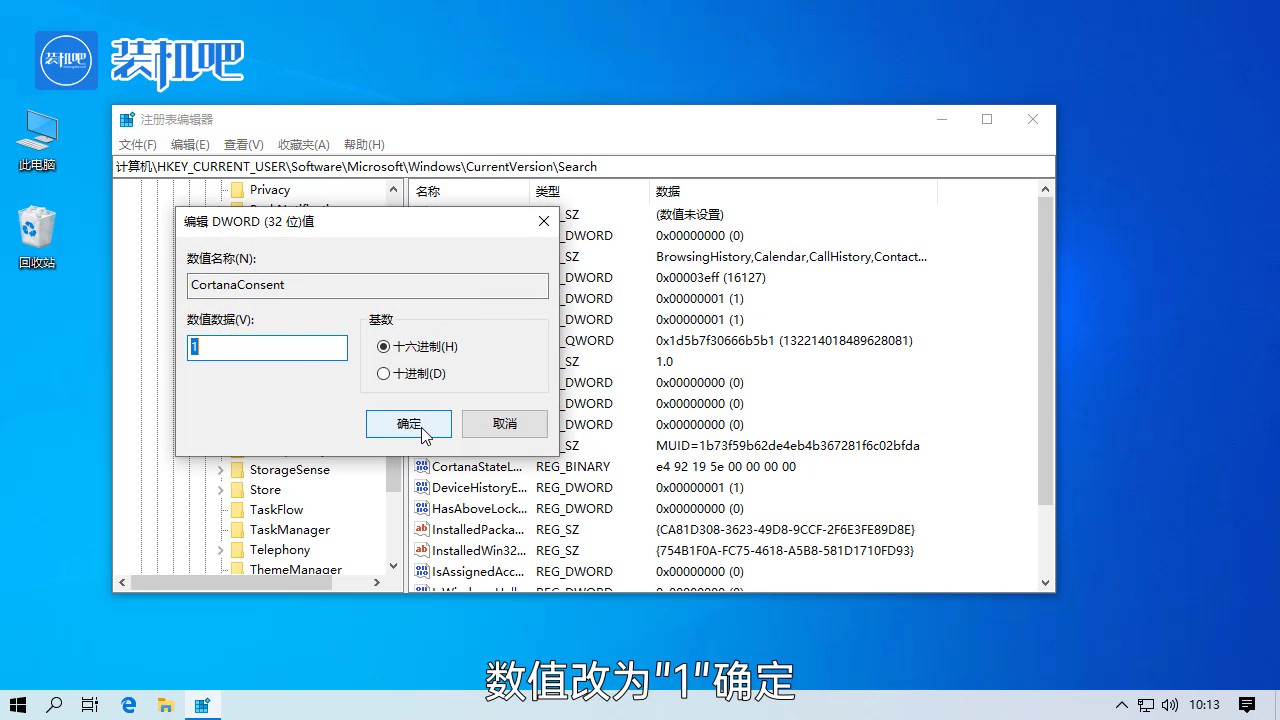Click the Task View icon on taskbar
Viewport: 1280px width, 720px height.
pos(90,704)
